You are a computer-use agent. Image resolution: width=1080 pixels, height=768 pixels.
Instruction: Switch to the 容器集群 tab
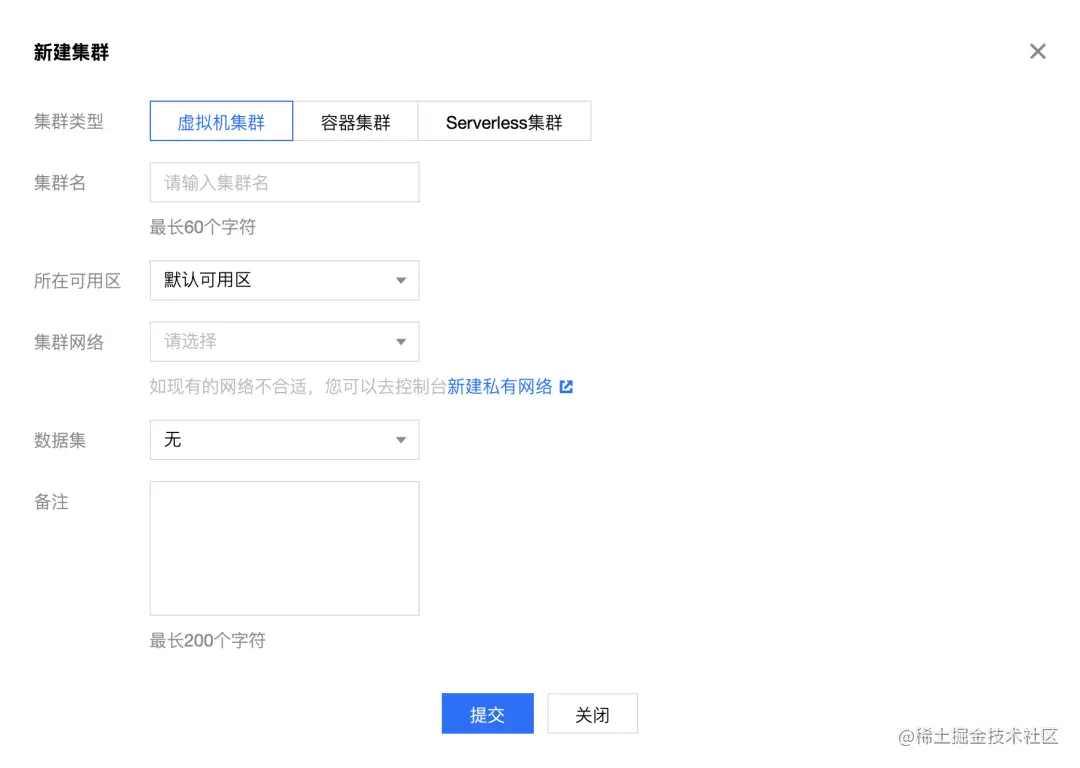coord(355,120)
